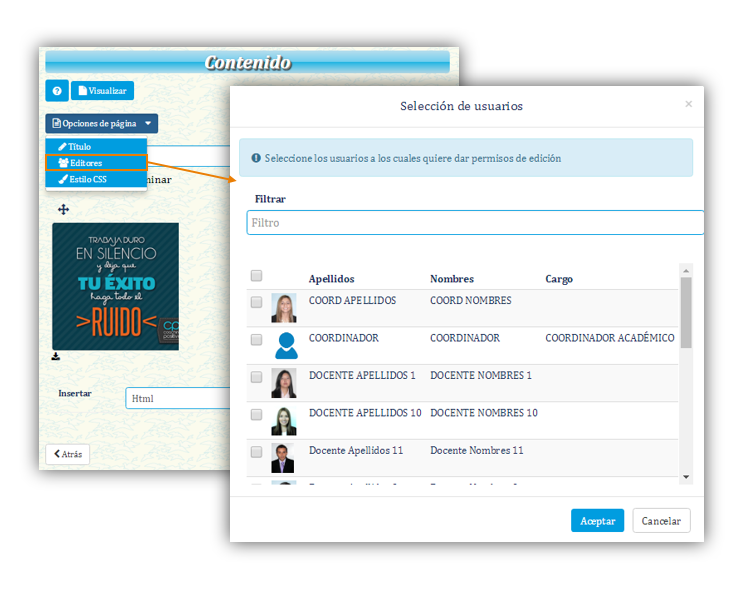Check the COORDINADOR user checkbox
This screenshot has width=746, height=590.
[x=256, y=339]
